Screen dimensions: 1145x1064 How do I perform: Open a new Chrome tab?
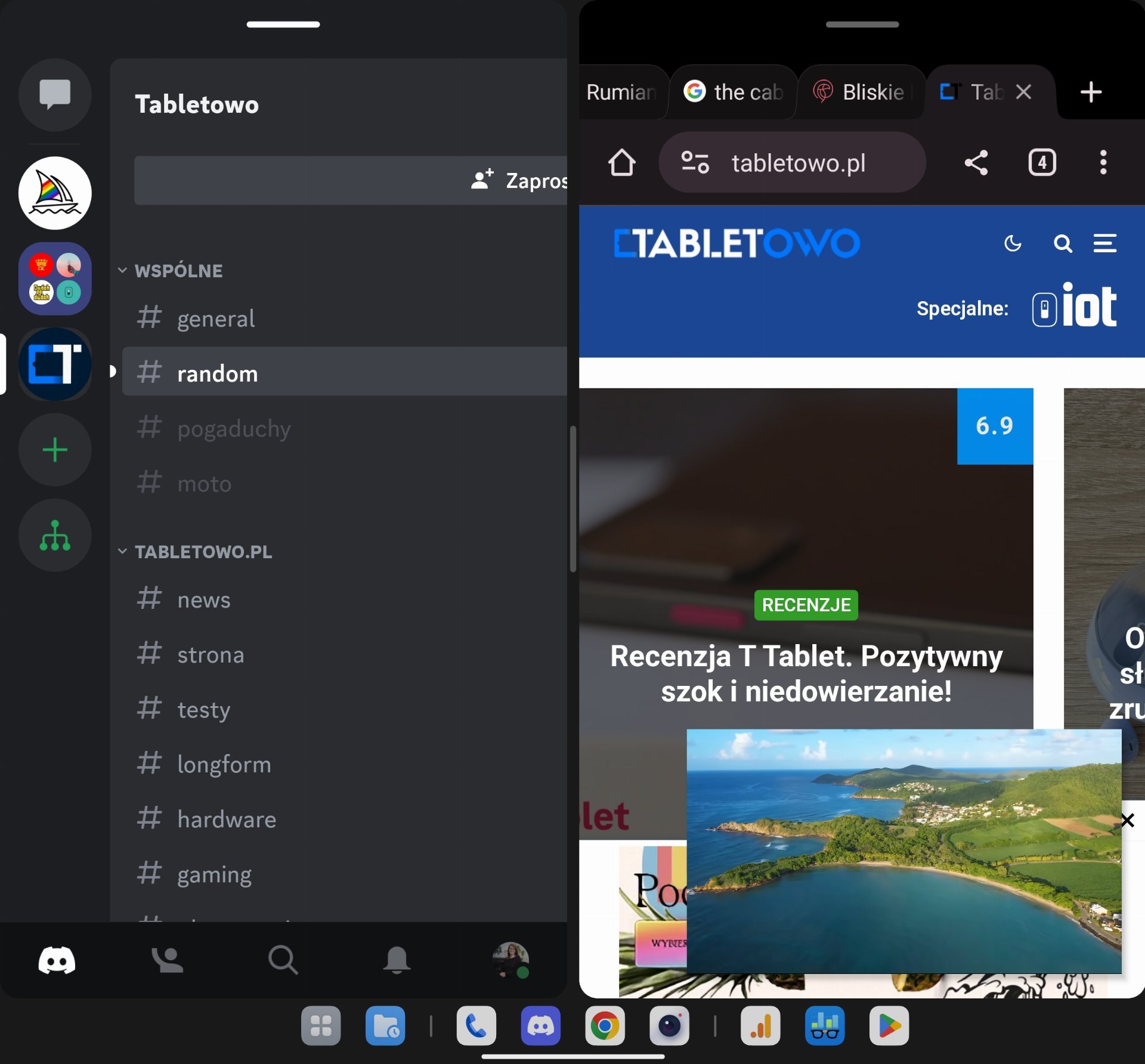click(x=1091, y=92)
